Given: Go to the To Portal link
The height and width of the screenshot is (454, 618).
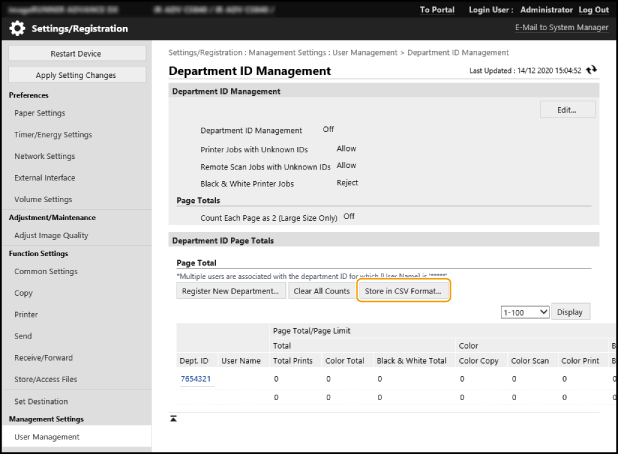Looking at the screenshot, I should (x=438, y=9).
